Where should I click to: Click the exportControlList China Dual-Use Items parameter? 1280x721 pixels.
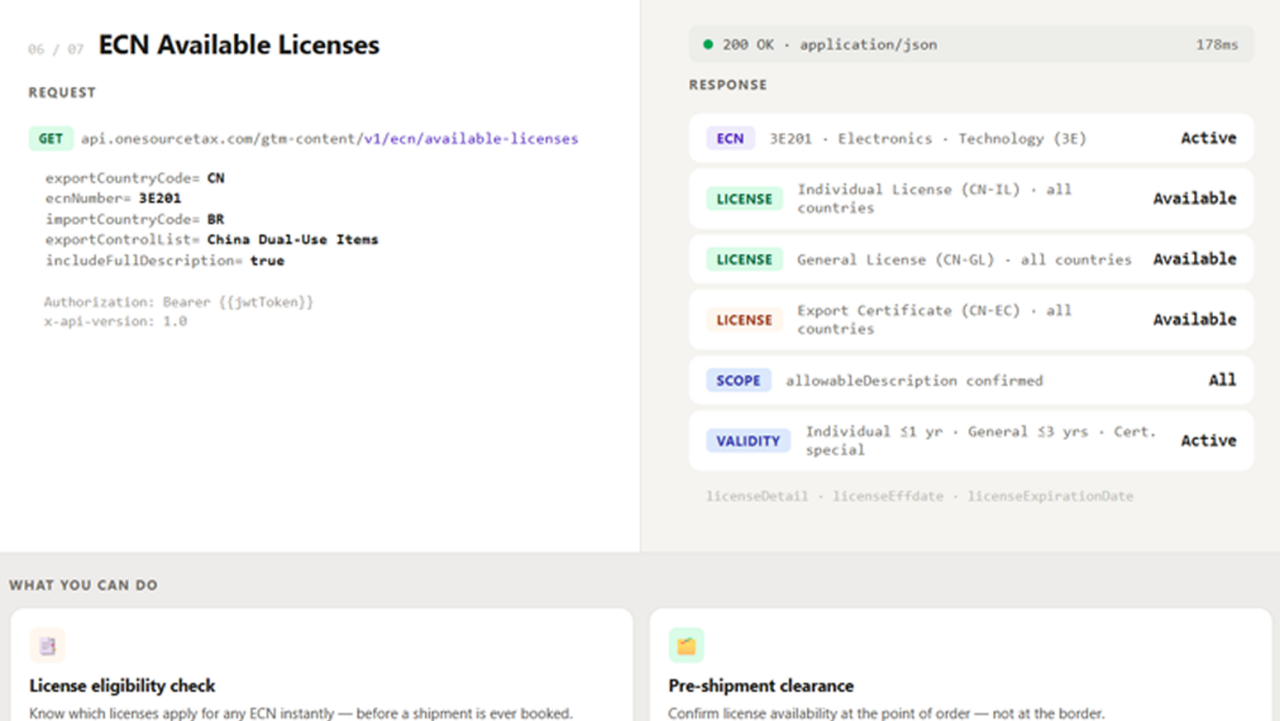click(x=212, y=239)
